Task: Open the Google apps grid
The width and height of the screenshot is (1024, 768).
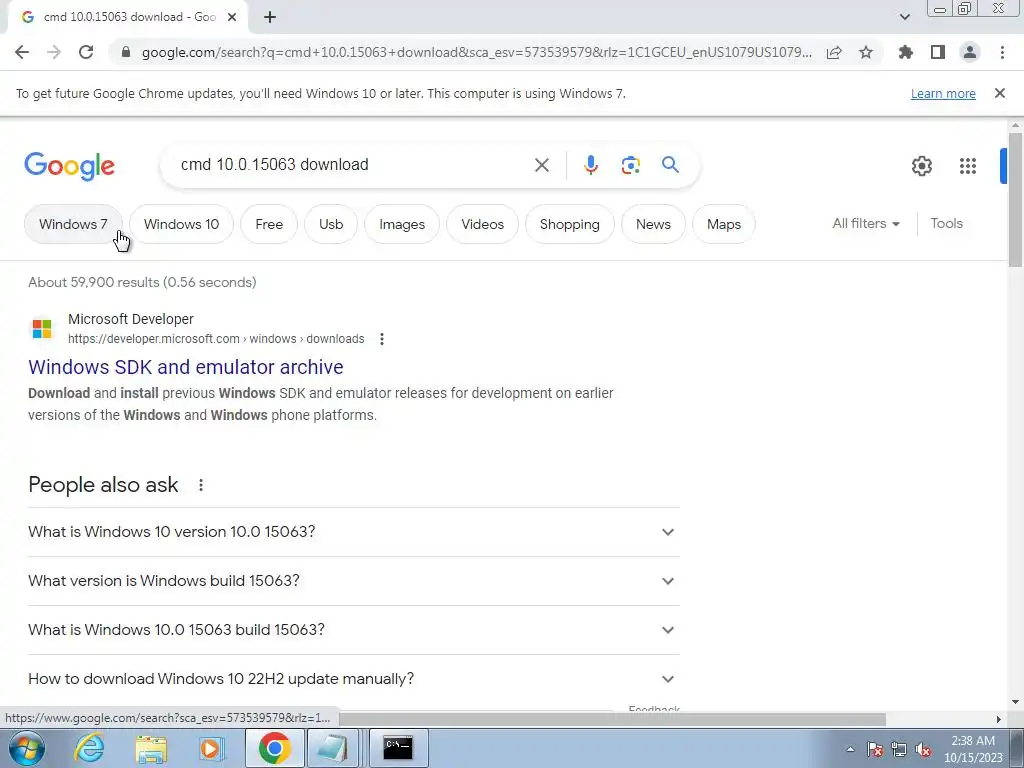Action: point(968,166)
